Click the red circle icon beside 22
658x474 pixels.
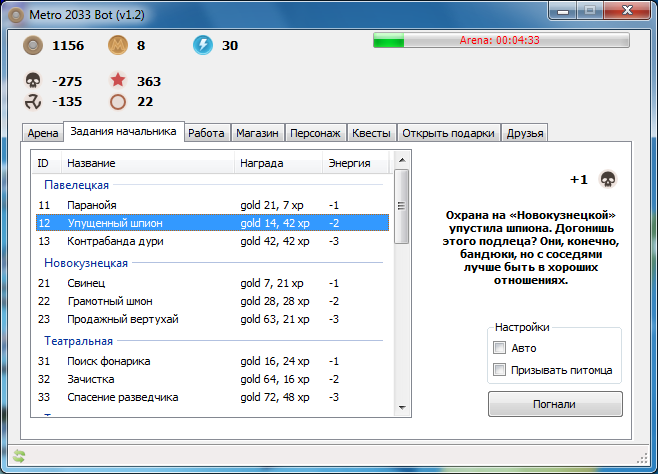pyautogui.click(x=118, y=101)
